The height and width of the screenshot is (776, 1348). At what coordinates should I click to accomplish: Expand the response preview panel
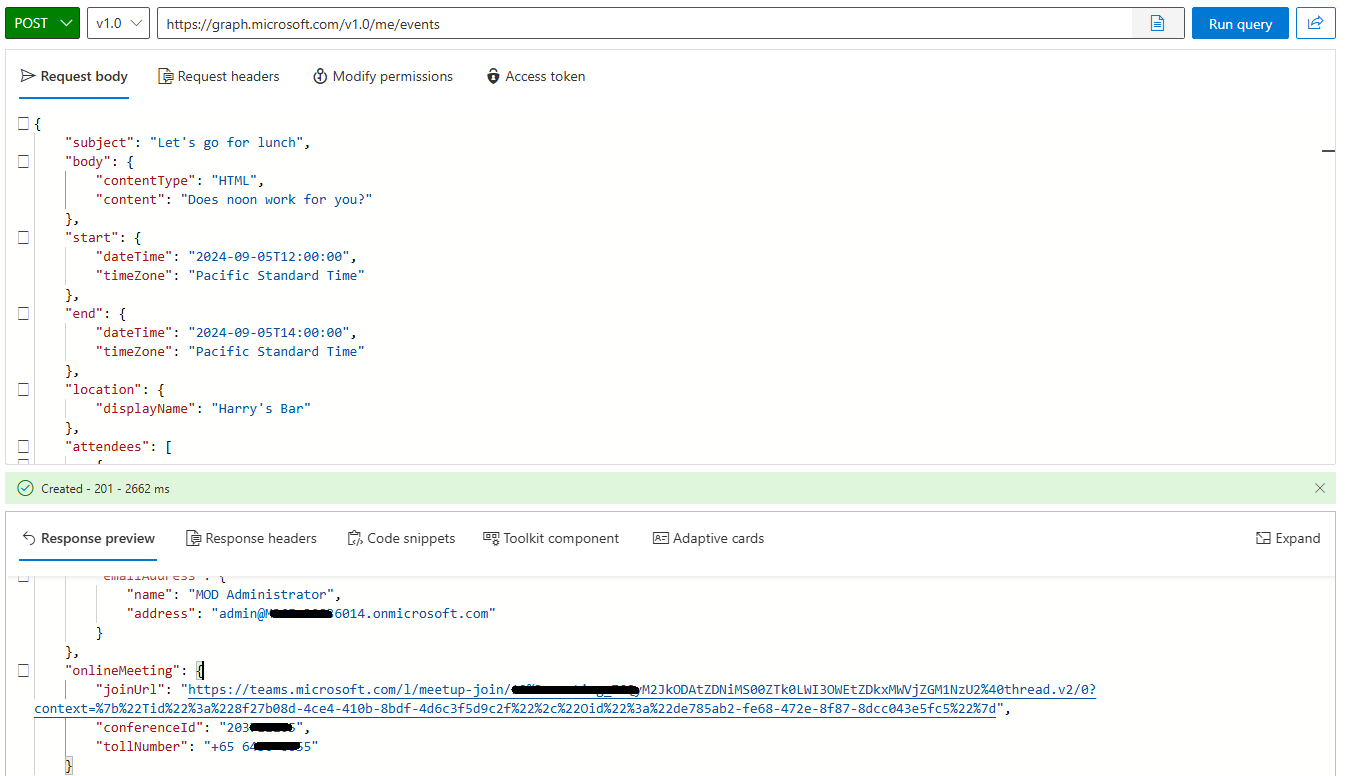(1288, 538)
